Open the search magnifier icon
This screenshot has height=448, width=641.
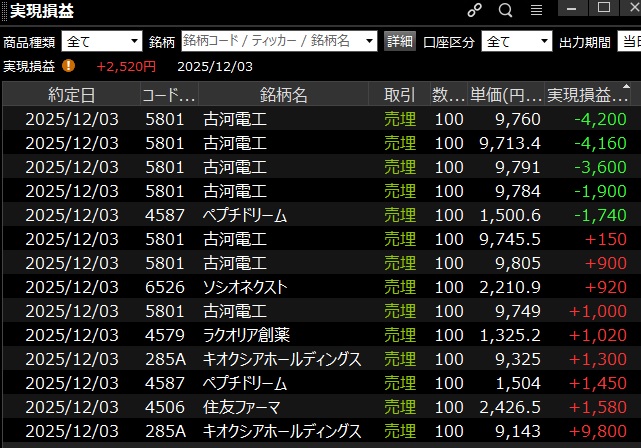505,11
